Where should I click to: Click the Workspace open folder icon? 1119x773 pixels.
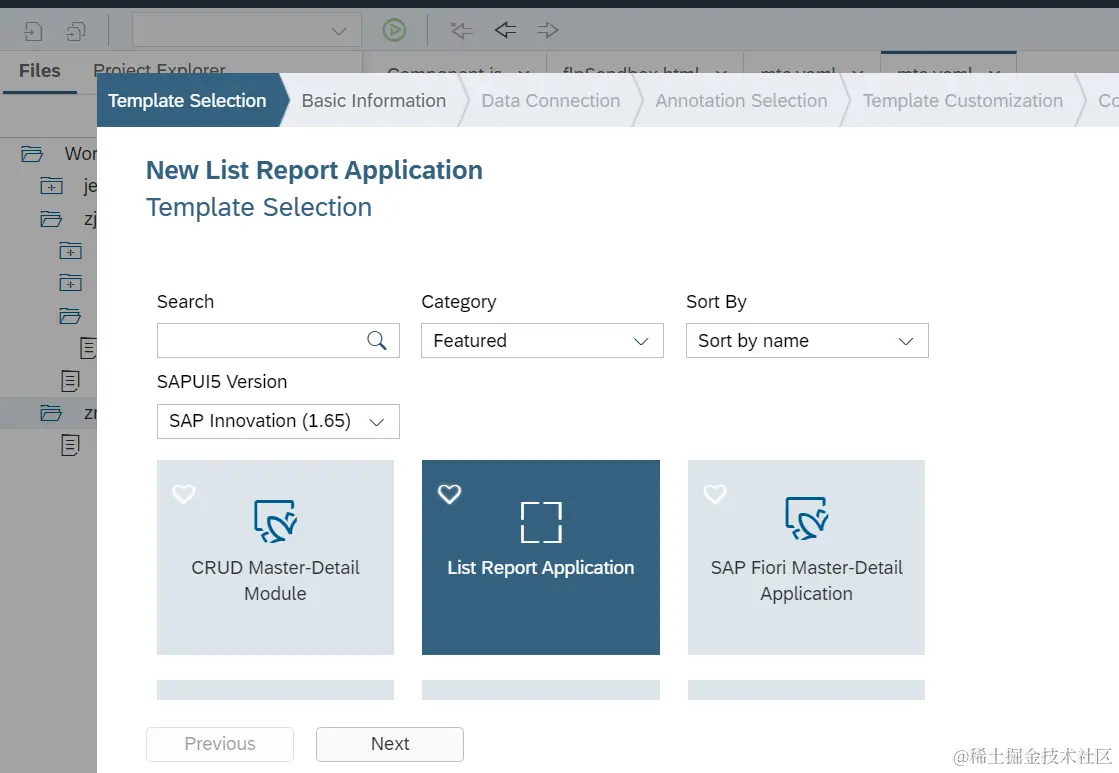[x=31, y=153]
